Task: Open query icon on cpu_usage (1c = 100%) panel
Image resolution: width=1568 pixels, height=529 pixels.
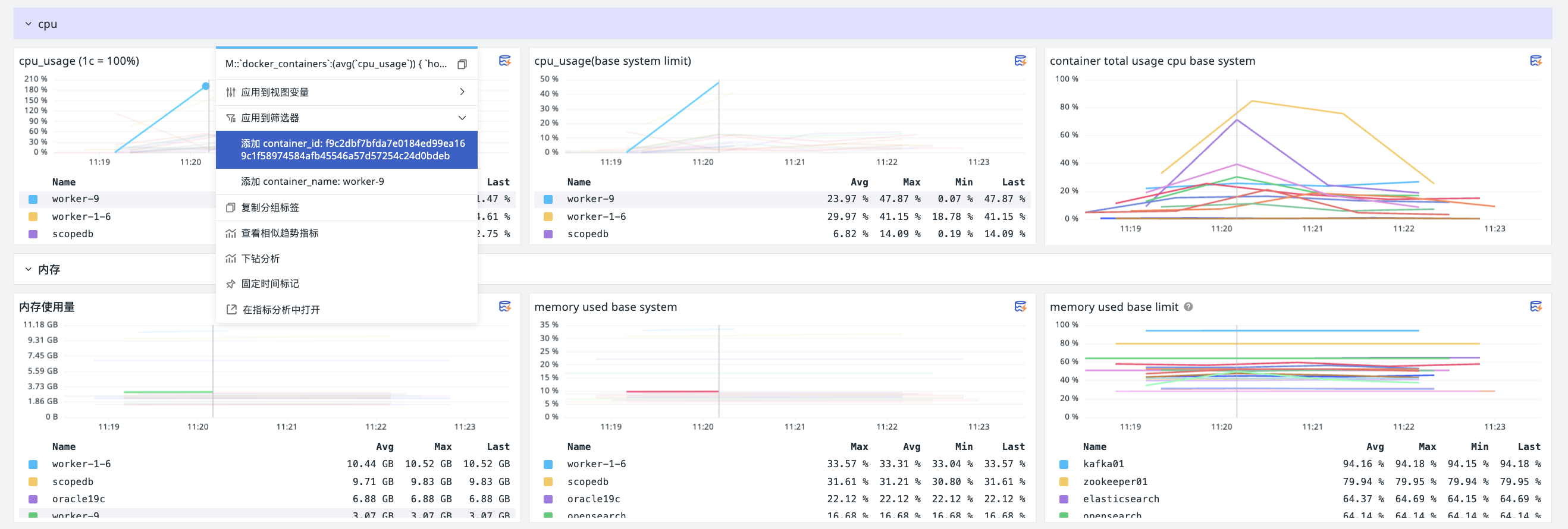Action: point(504,61)
